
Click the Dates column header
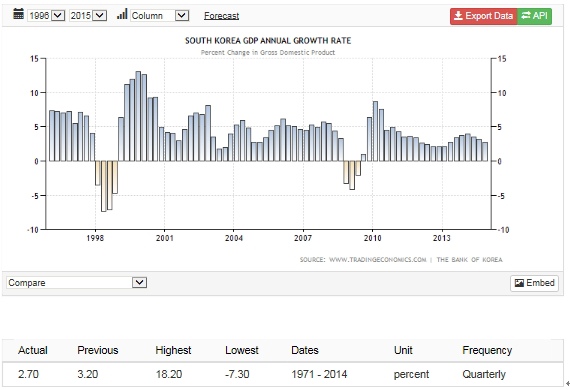305,350
